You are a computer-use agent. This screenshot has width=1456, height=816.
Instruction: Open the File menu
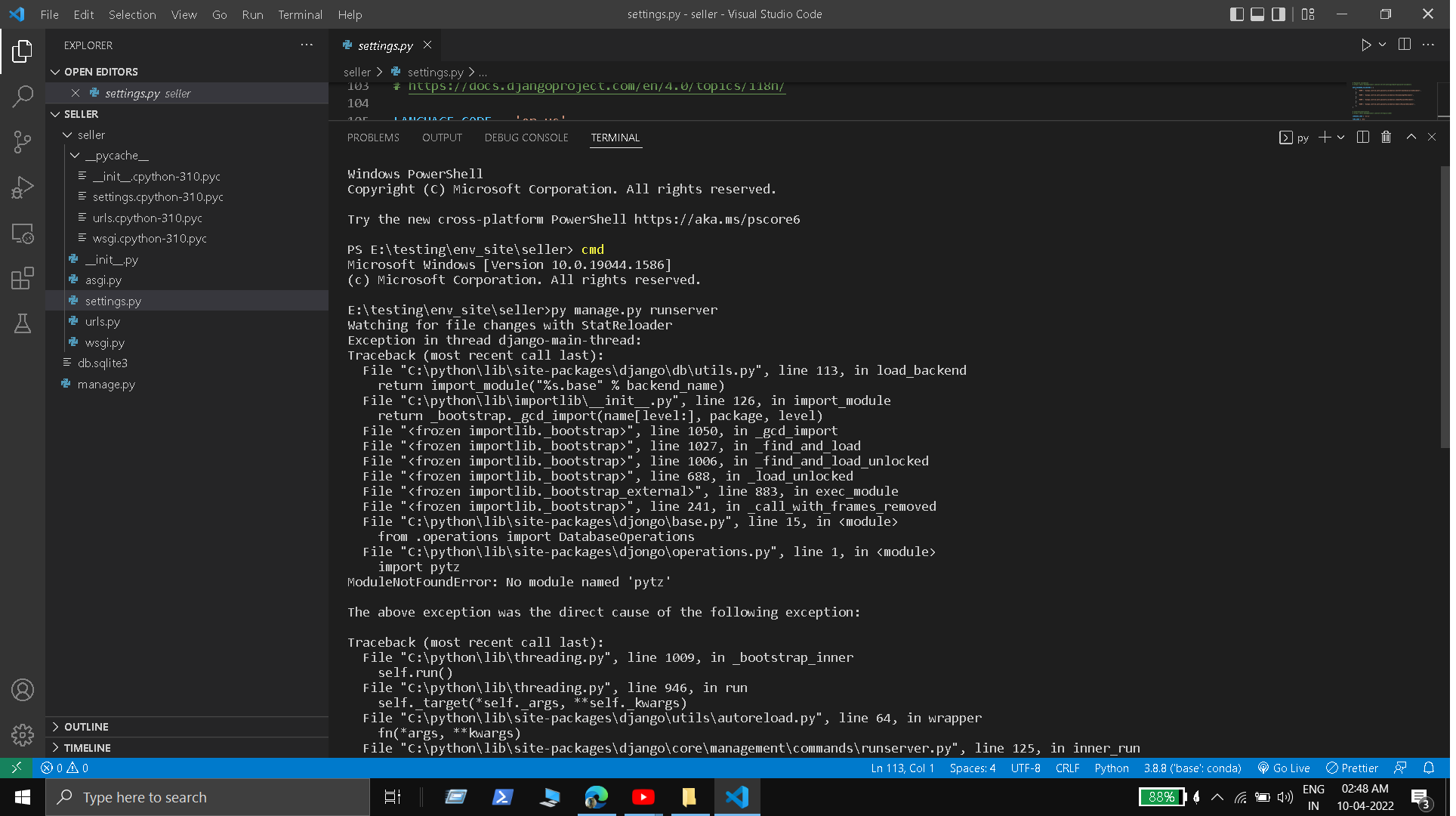50,14
